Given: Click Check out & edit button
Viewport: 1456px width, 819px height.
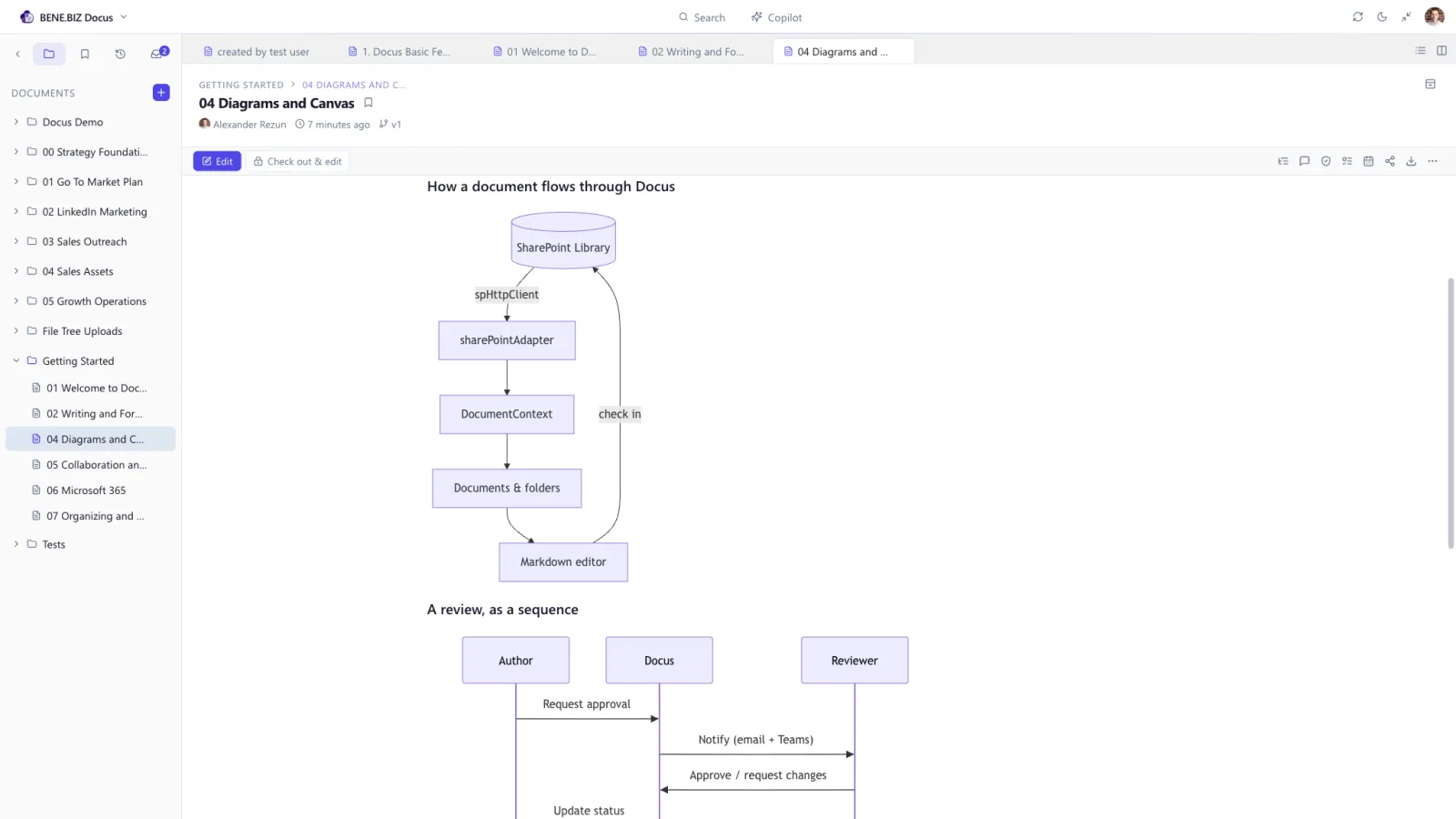Looking at the screenshot, I should tap(298, 161).
